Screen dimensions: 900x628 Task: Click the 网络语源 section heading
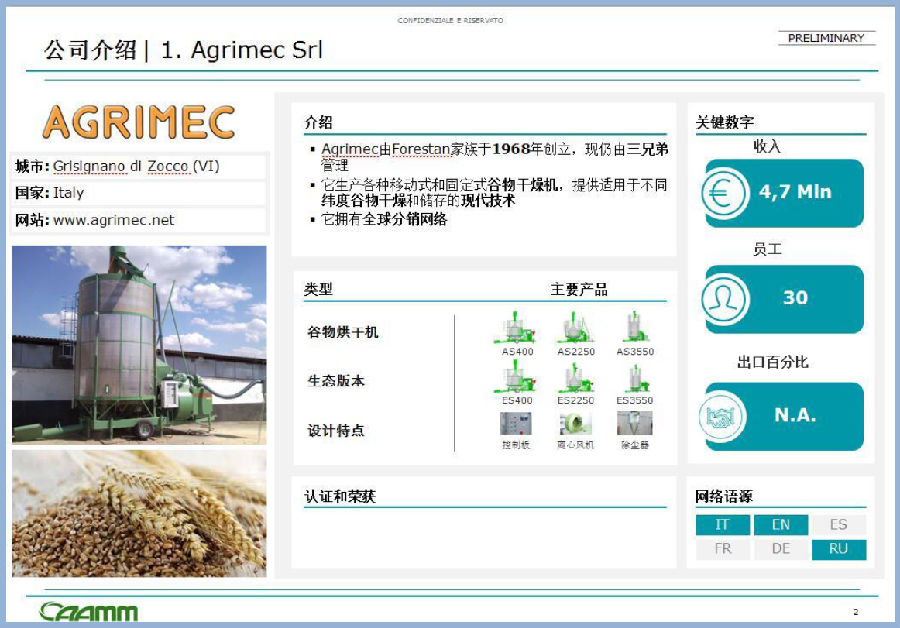pos(724,497)
